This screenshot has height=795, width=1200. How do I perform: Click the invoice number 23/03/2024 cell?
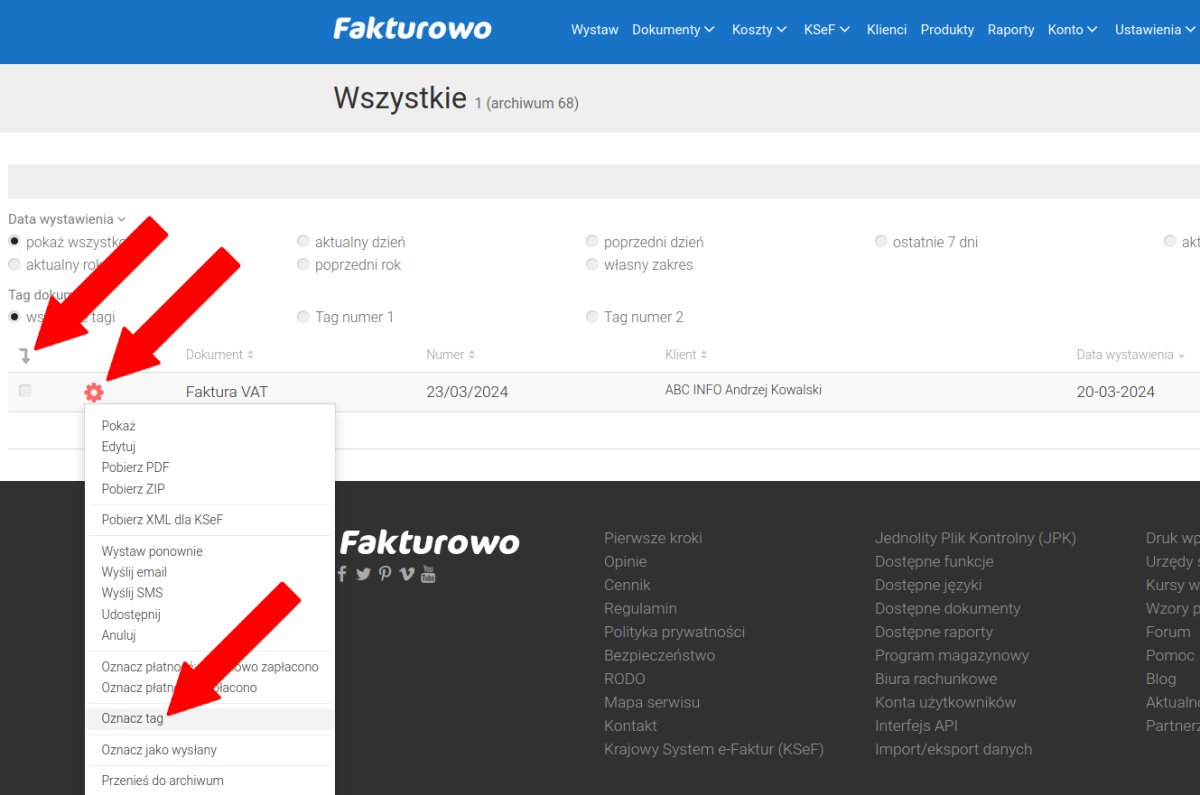click(x=467, y=392)
